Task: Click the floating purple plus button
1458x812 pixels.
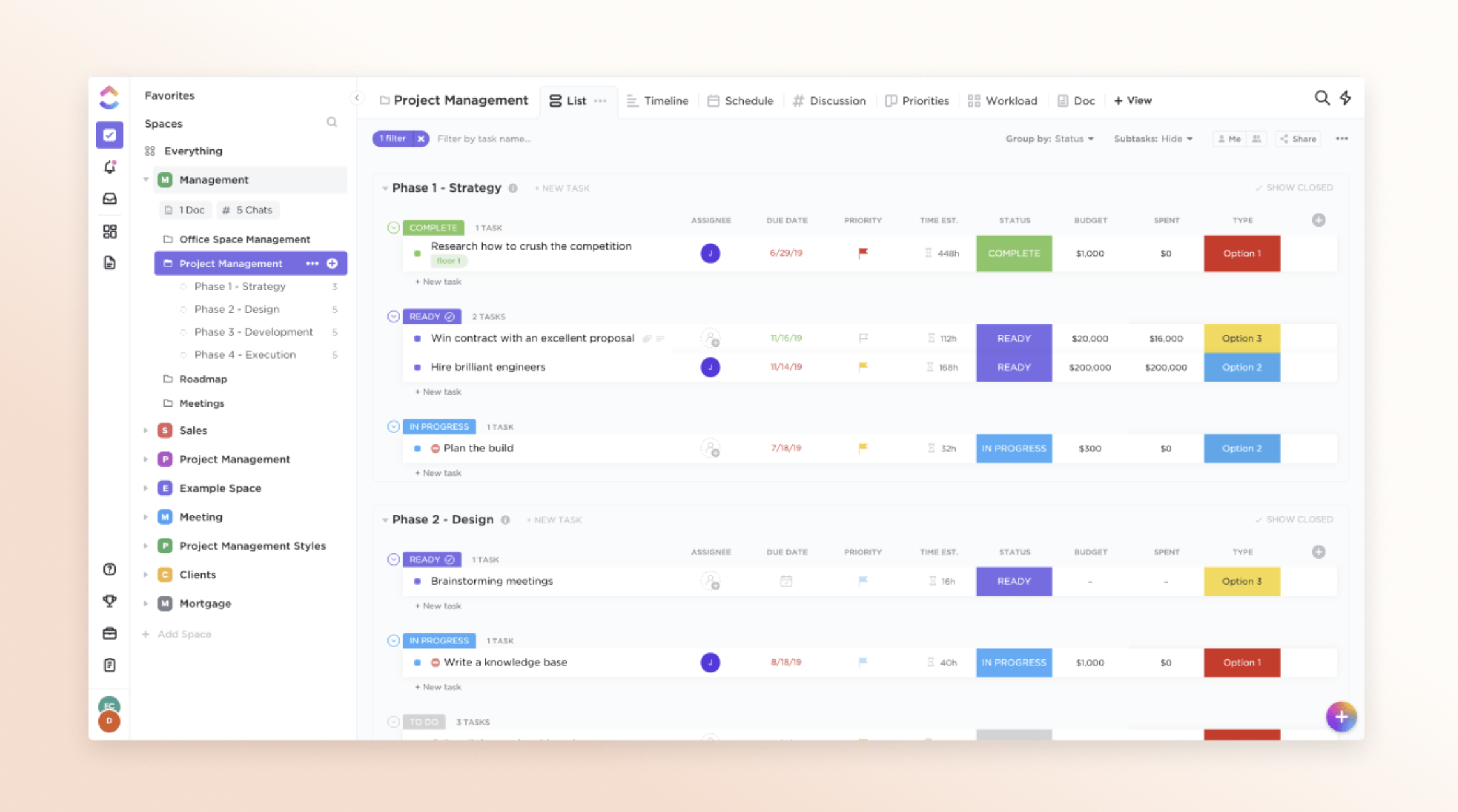Action: [x=1341, y=717]
